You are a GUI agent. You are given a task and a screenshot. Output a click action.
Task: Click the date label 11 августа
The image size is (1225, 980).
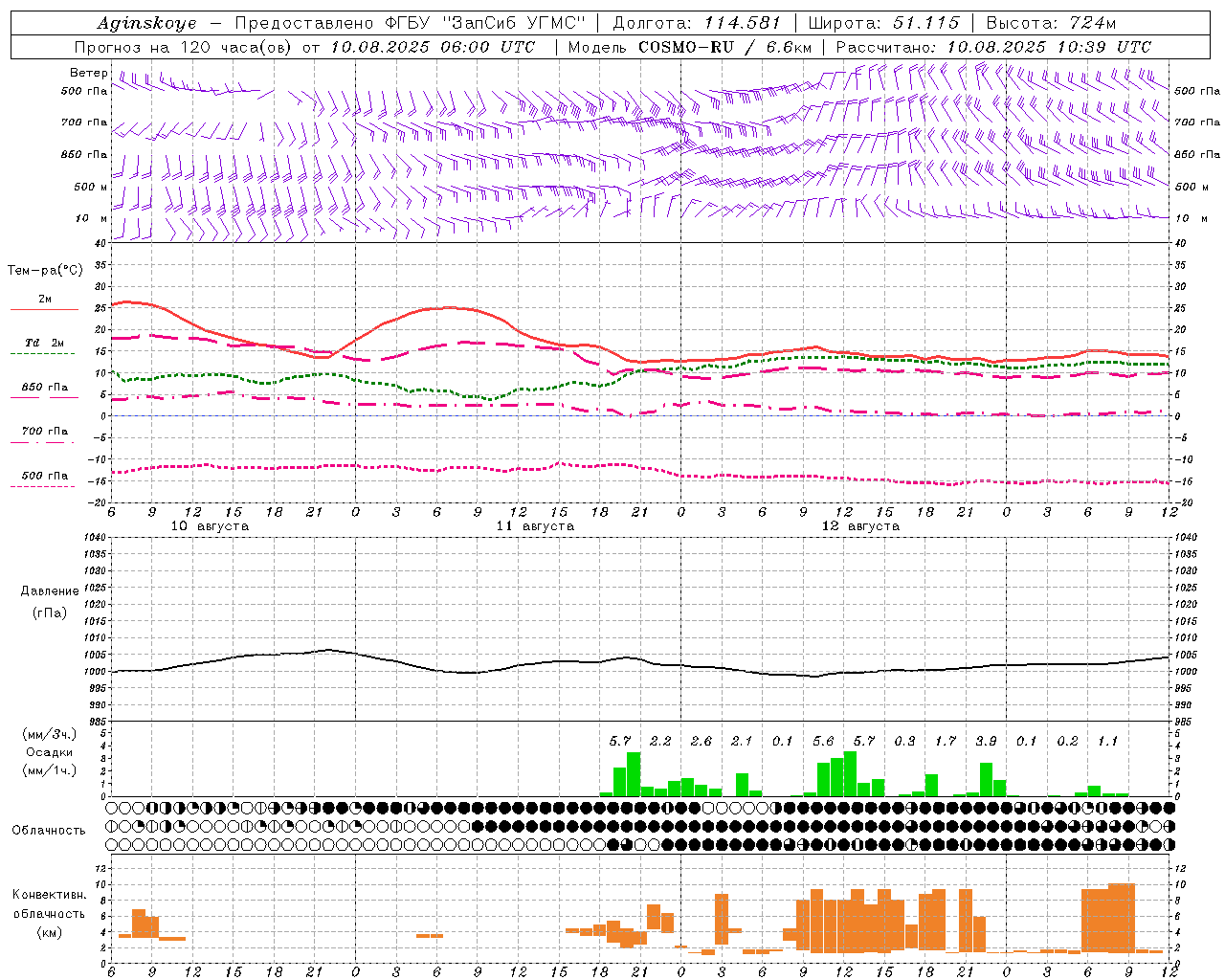coord(535,526)
